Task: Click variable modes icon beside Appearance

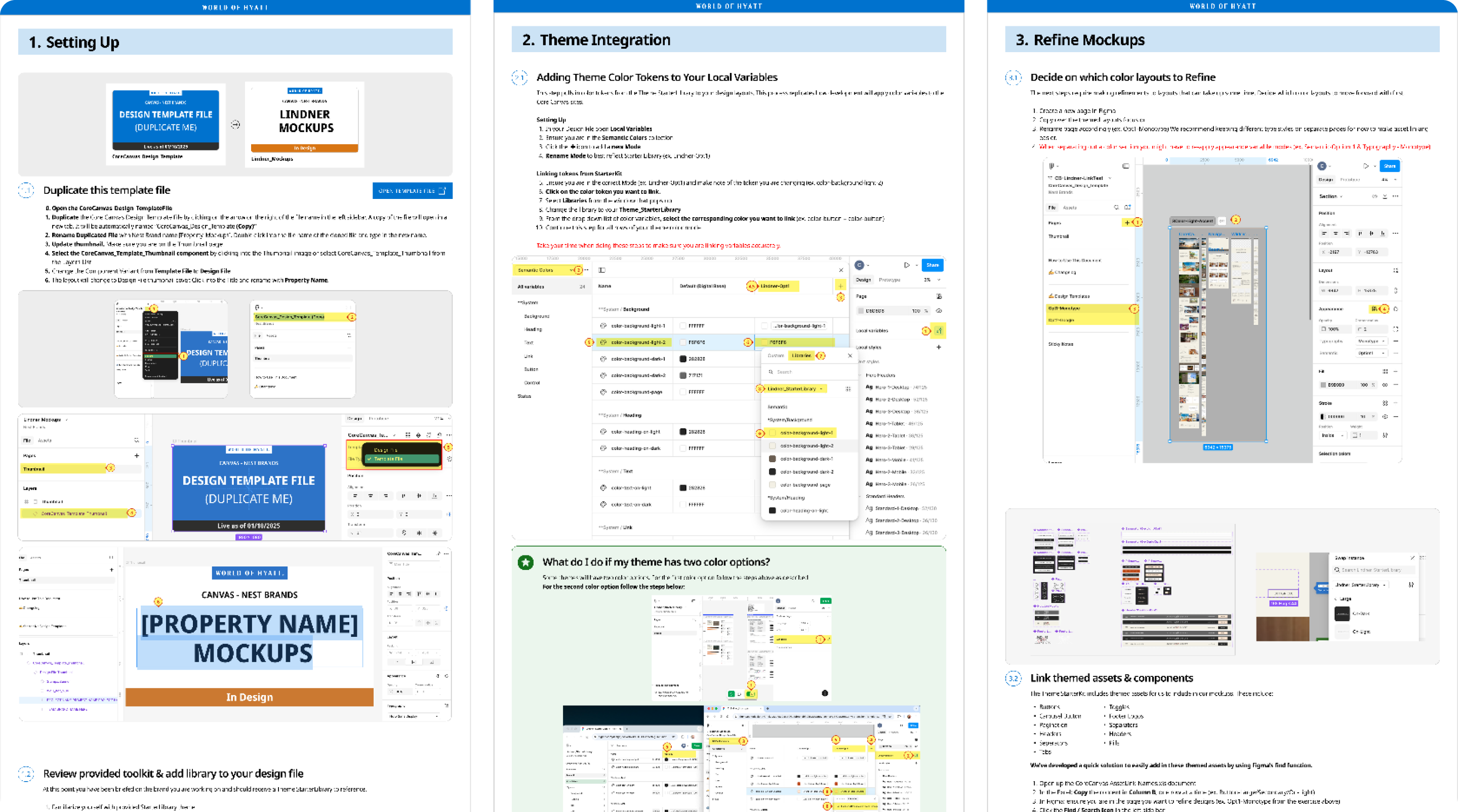Action: 1375,309
